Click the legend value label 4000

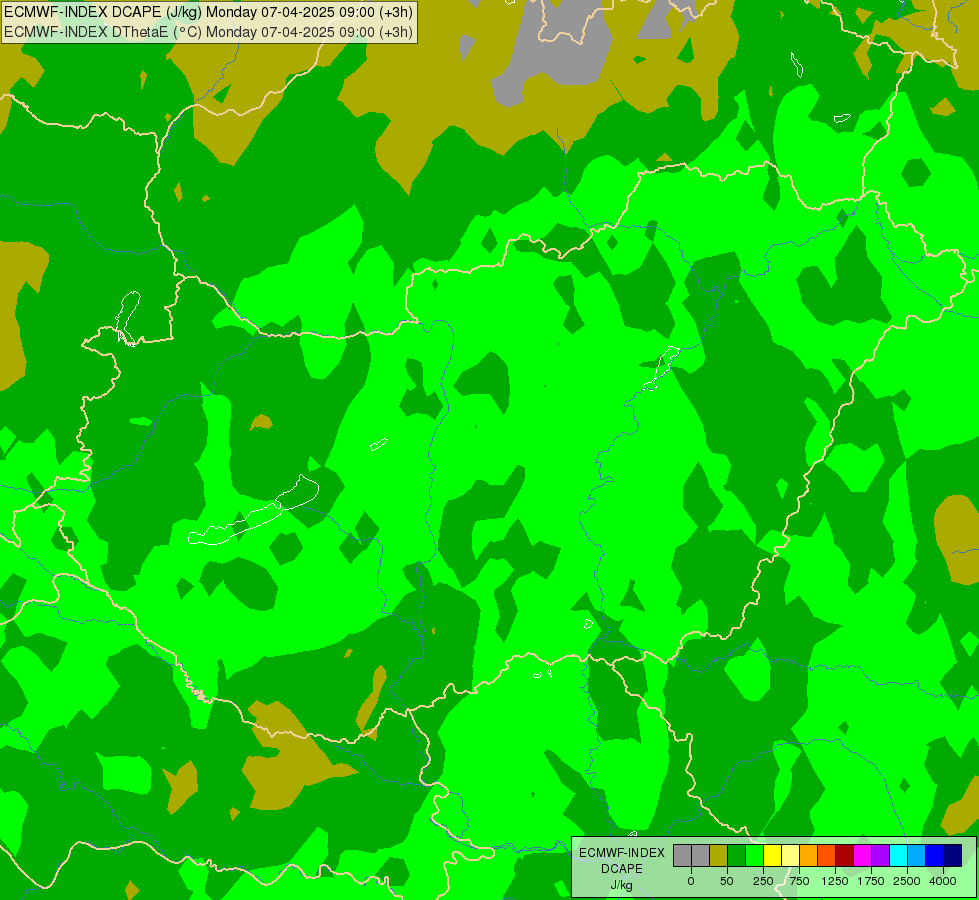coord(943,881)
